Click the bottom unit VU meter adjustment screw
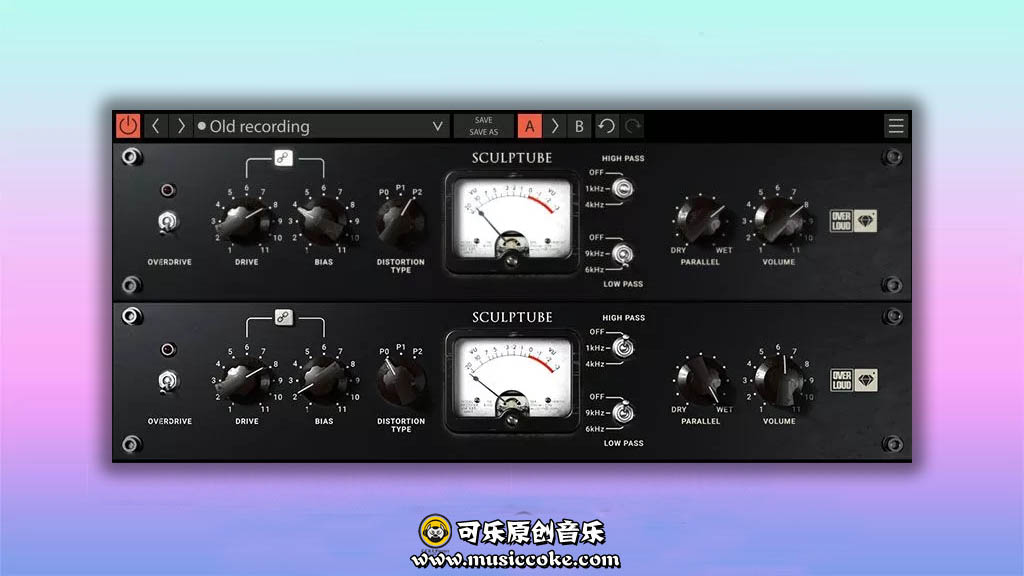The image size is (1024, 576). (x=511, y=420)
